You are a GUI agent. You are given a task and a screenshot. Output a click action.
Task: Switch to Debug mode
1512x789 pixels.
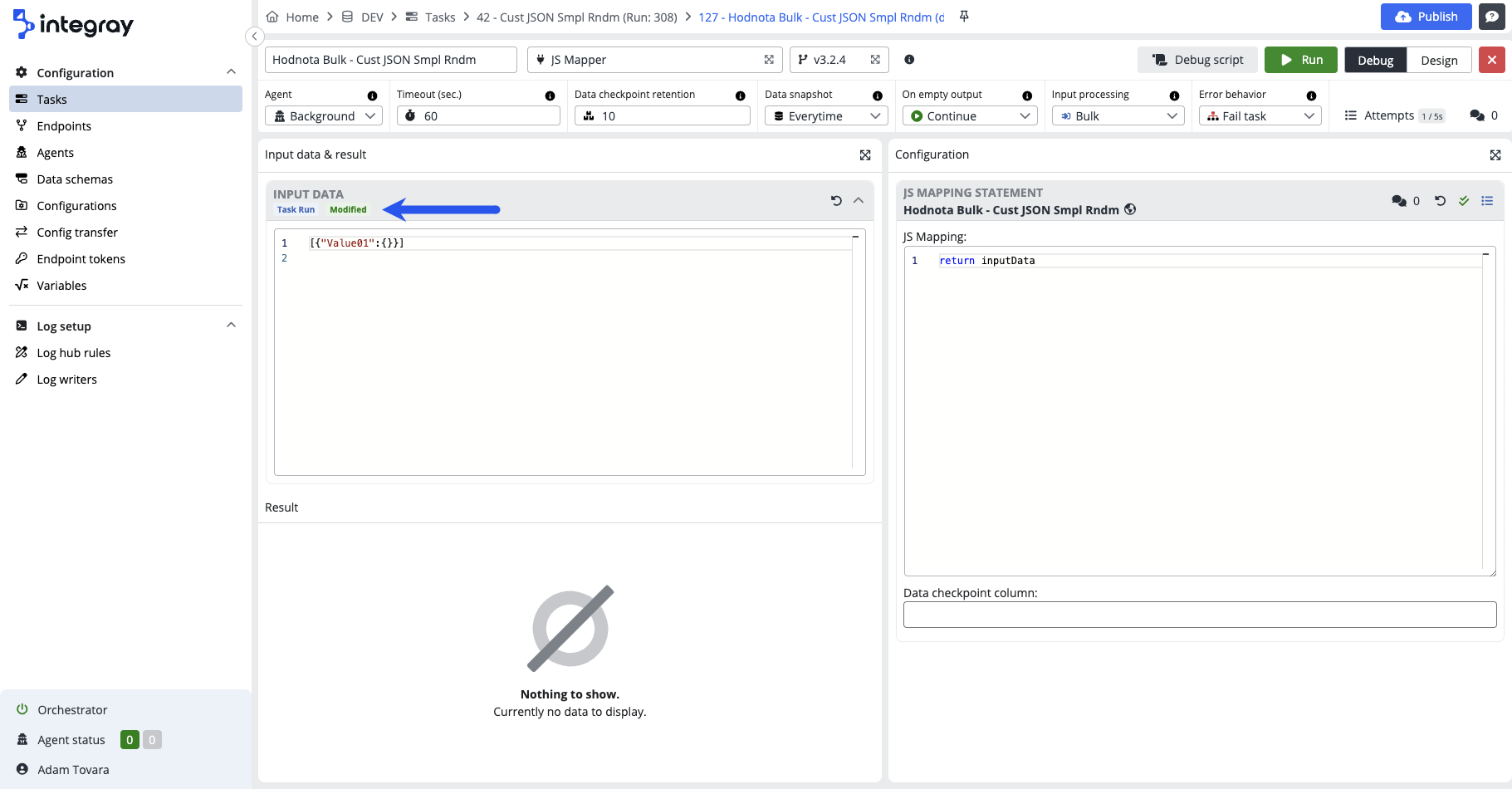point(1375,61)
